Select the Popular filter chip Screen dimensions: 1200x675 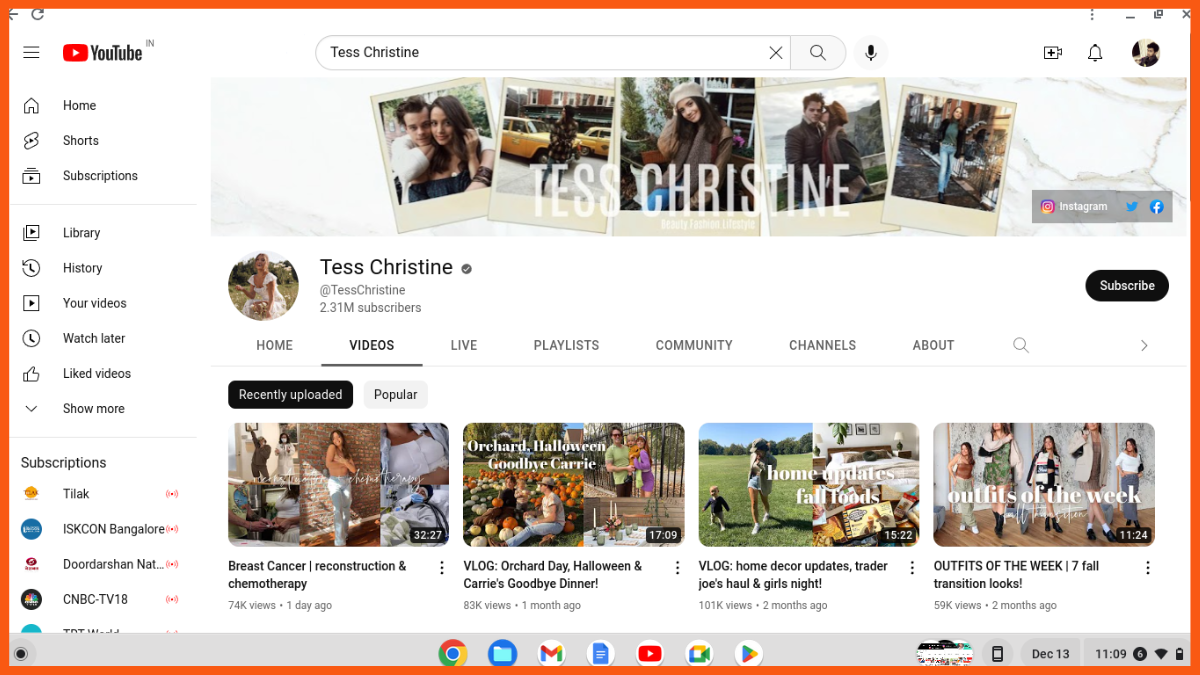tap(395, 395)
